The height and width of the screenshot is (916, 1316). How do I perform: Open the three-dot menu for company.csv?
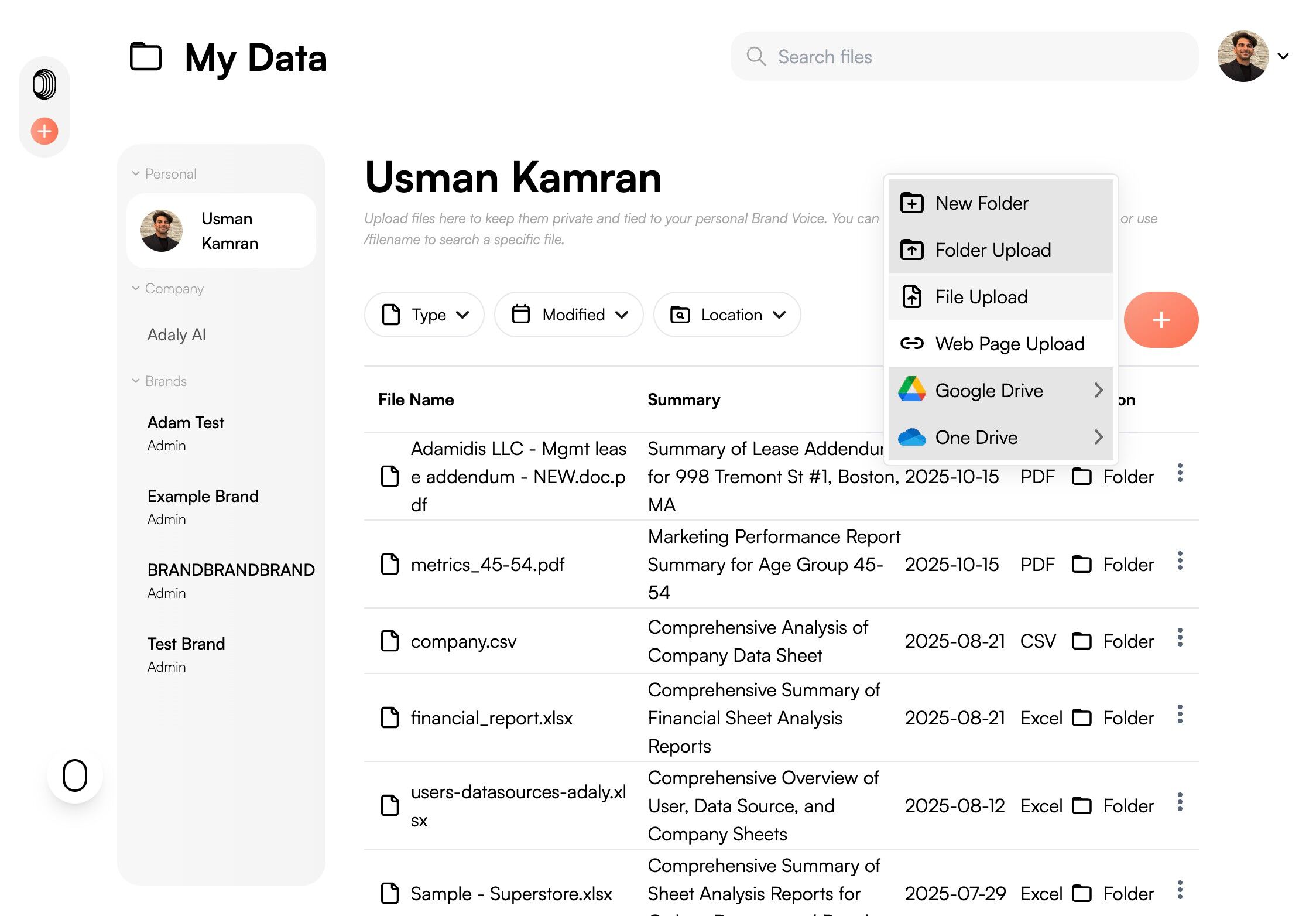click(1180, 638)
